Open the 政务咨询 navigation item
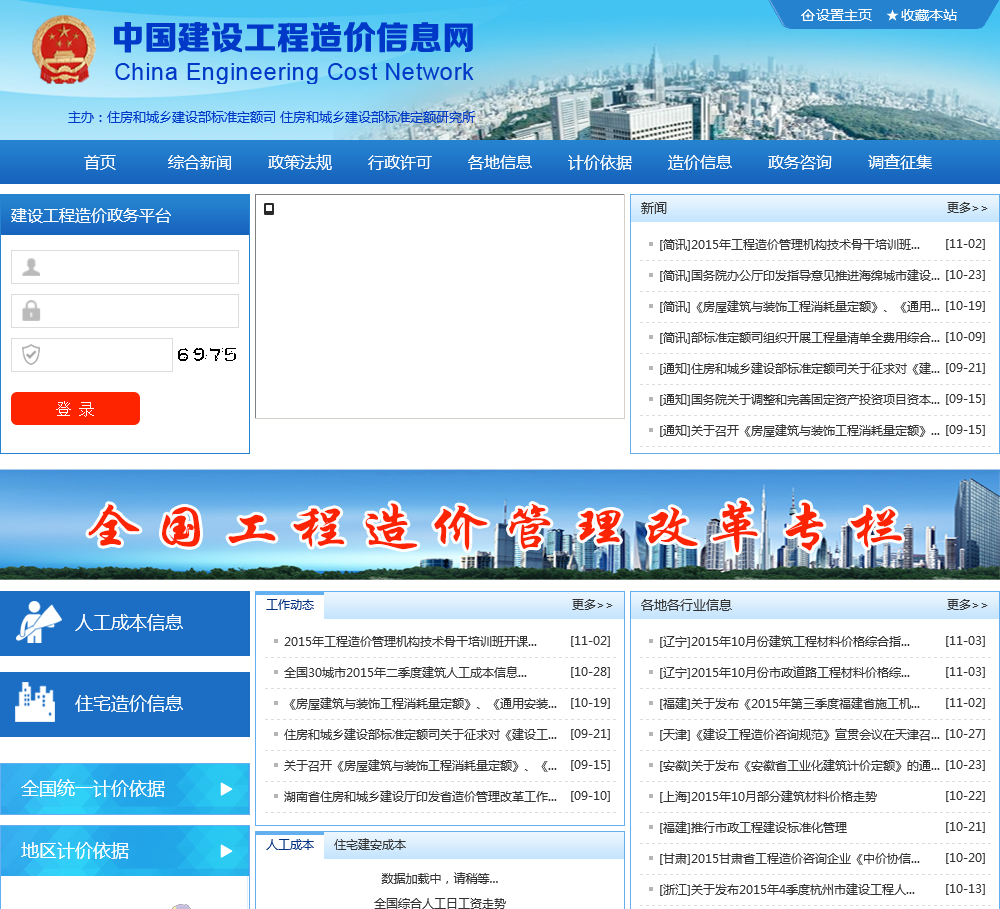The width and height of the screenshot is (1000, 909). (x=800, y=163)
